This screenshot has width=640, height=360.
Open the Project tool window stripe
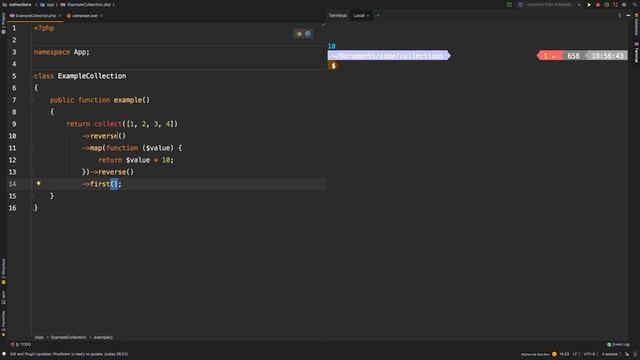(x=3, y=23)
